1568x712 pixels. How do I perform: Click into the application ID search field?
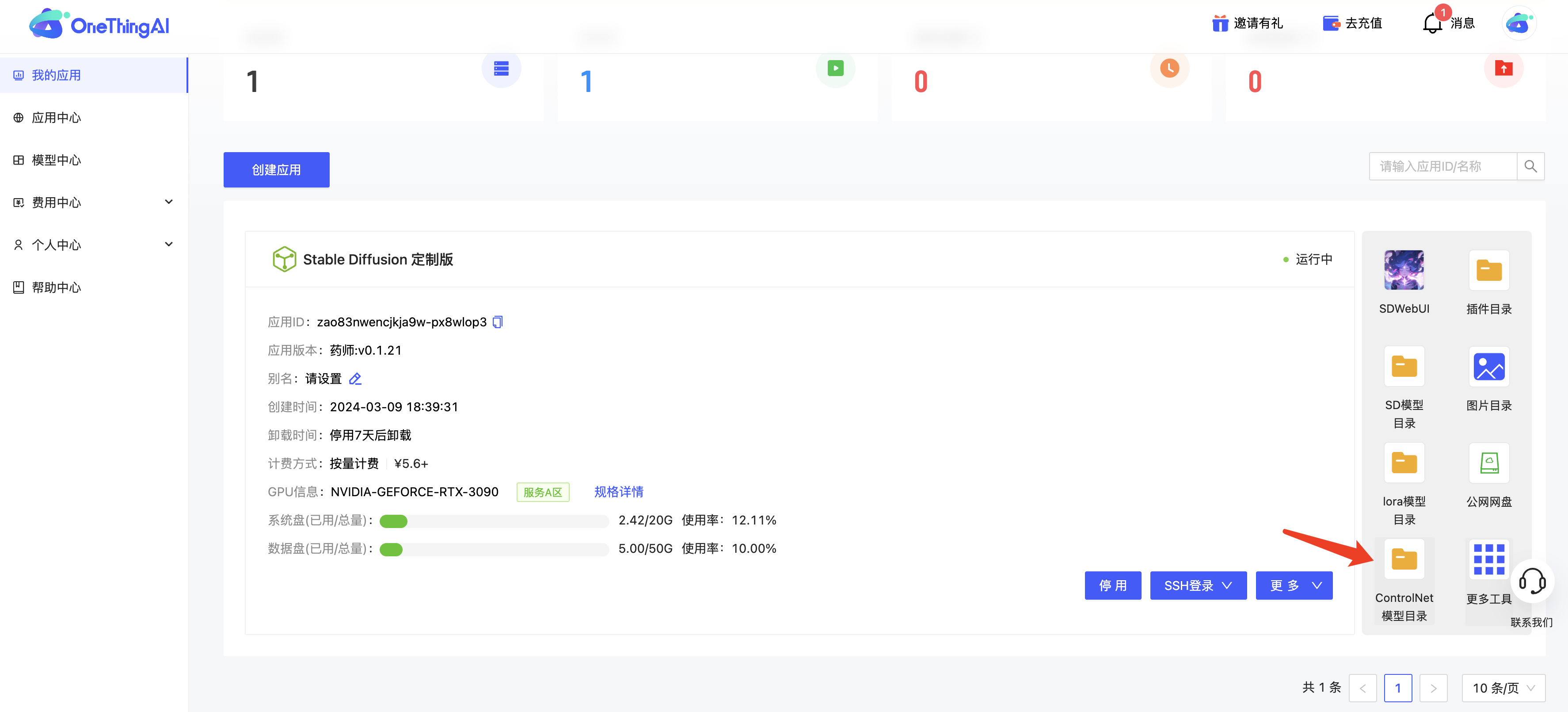[1442, 166]
